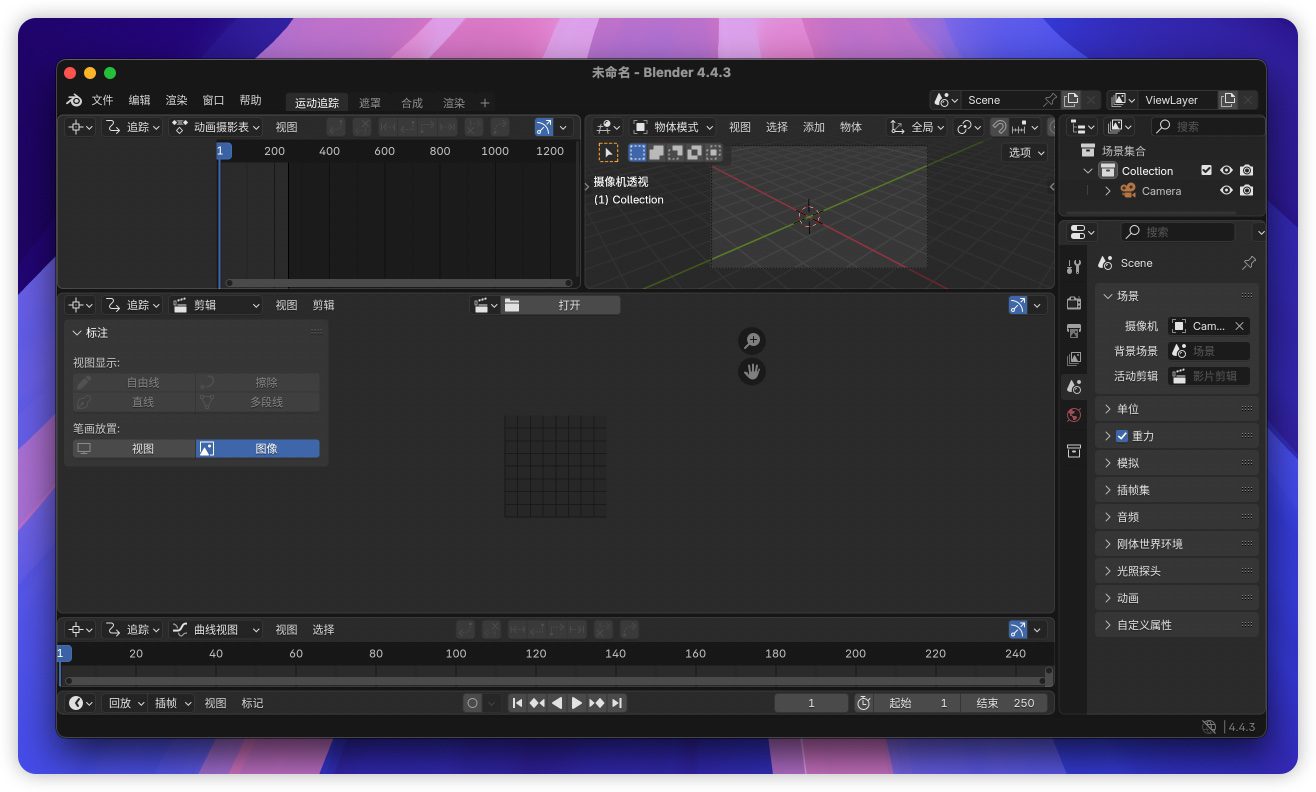Uncheck the Collection exclude checkbox
The width and height of the screenshot is (1316, 792).
pyautogui.click(x=1206, y=171)
